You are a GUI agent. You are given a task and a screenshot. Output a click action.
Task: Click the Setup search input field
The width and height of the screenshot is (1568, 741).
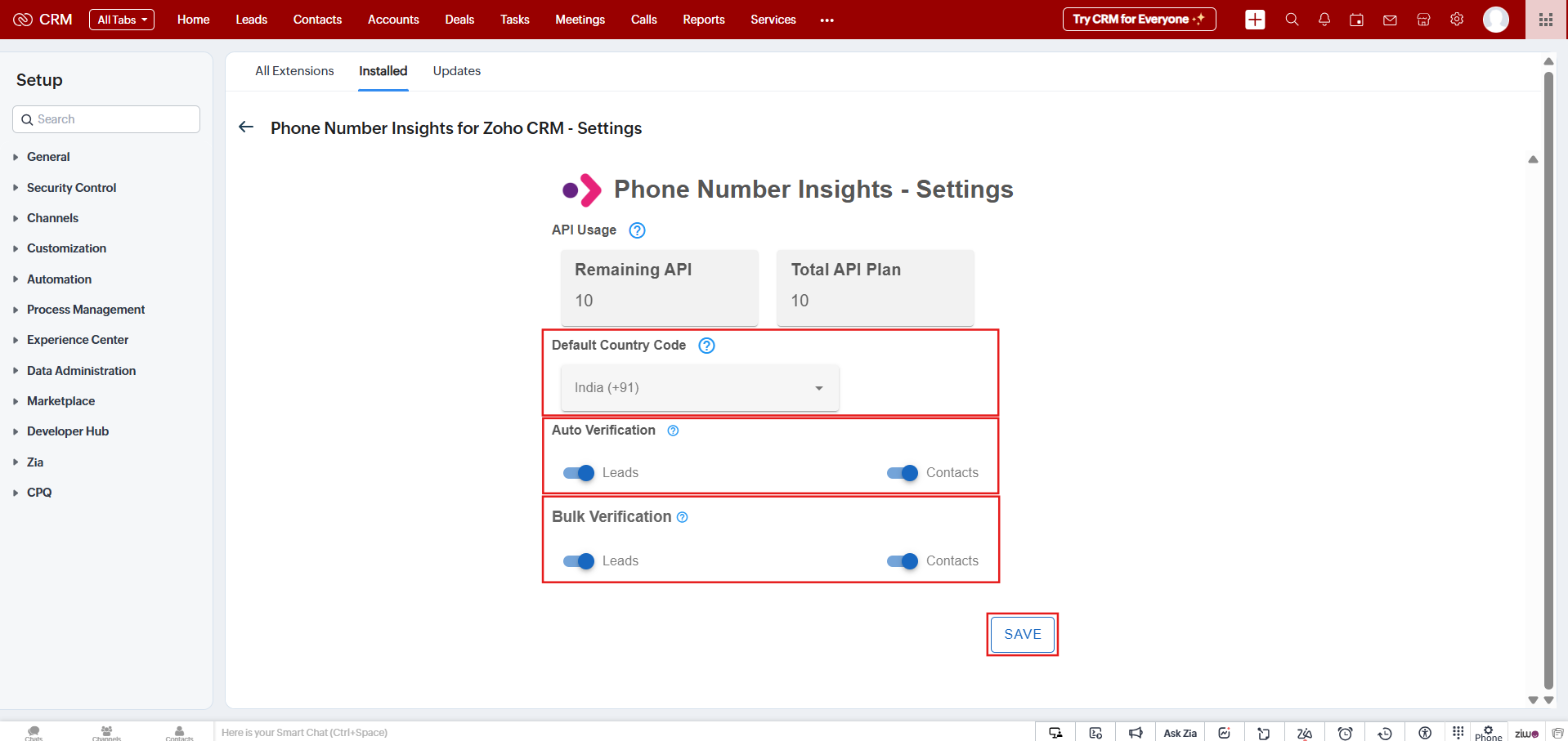[x=106, y=119]
